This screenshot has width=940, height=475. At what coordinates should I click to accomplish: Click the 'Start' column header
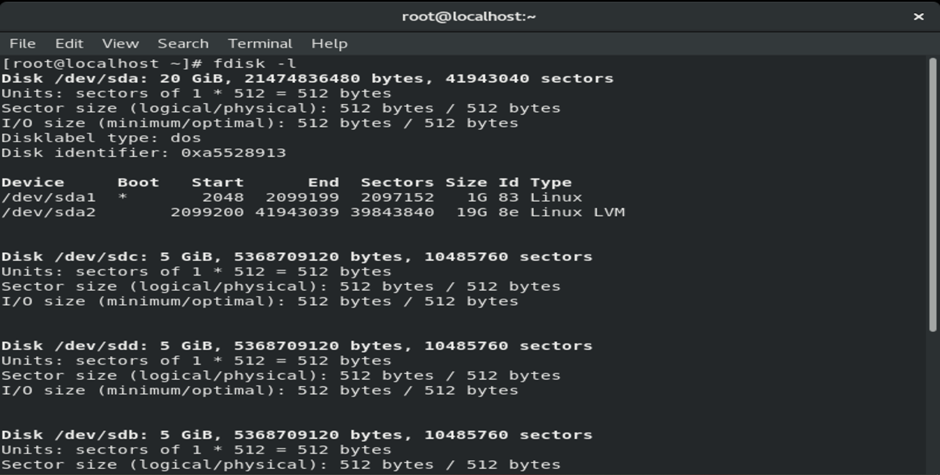tap(218, 182)
